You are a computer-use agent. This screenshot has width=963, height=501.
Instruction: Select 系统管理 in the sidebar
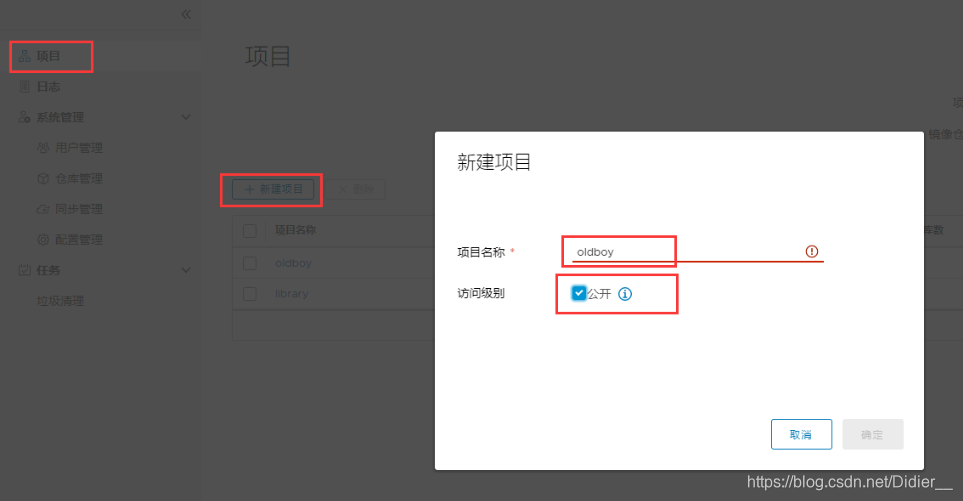60,117
